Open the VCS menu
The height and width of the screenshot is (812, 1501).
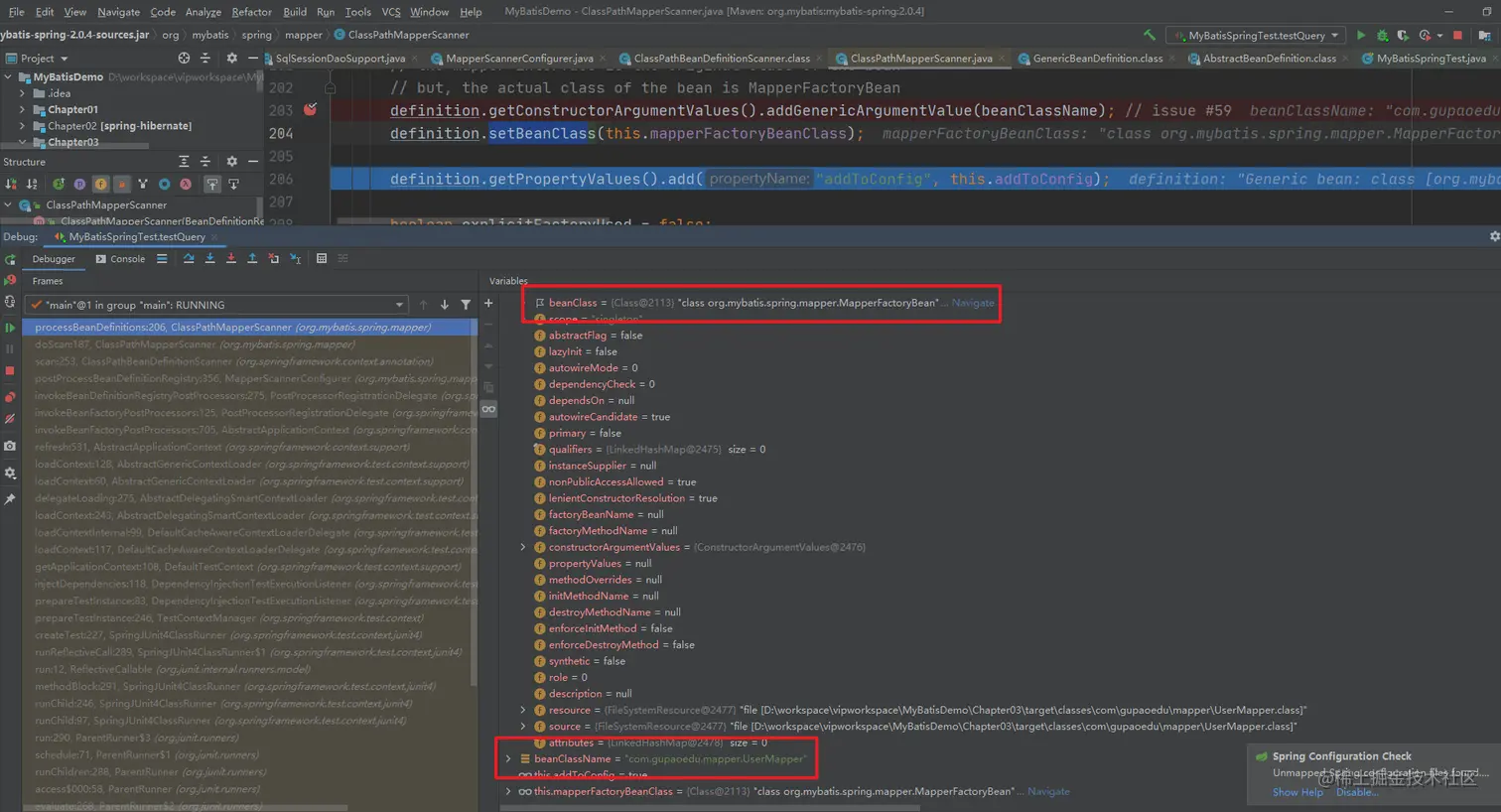coord(391,12)
